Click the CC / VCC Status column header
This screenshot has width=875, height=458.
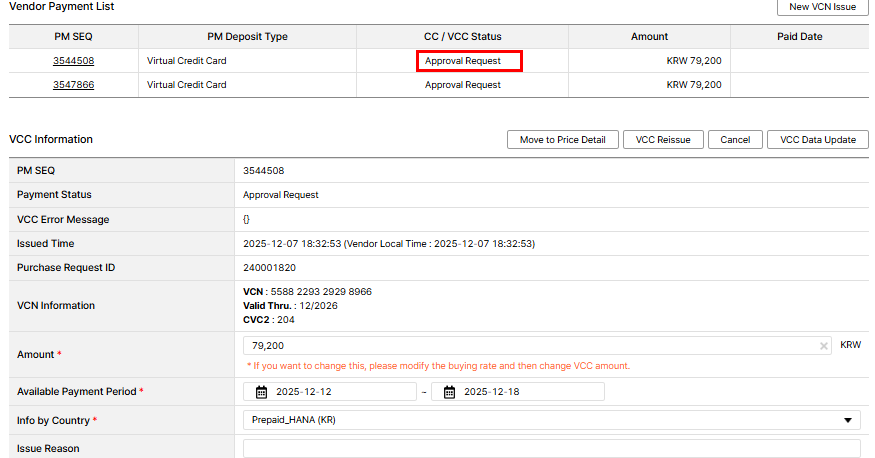pos(462,37)
